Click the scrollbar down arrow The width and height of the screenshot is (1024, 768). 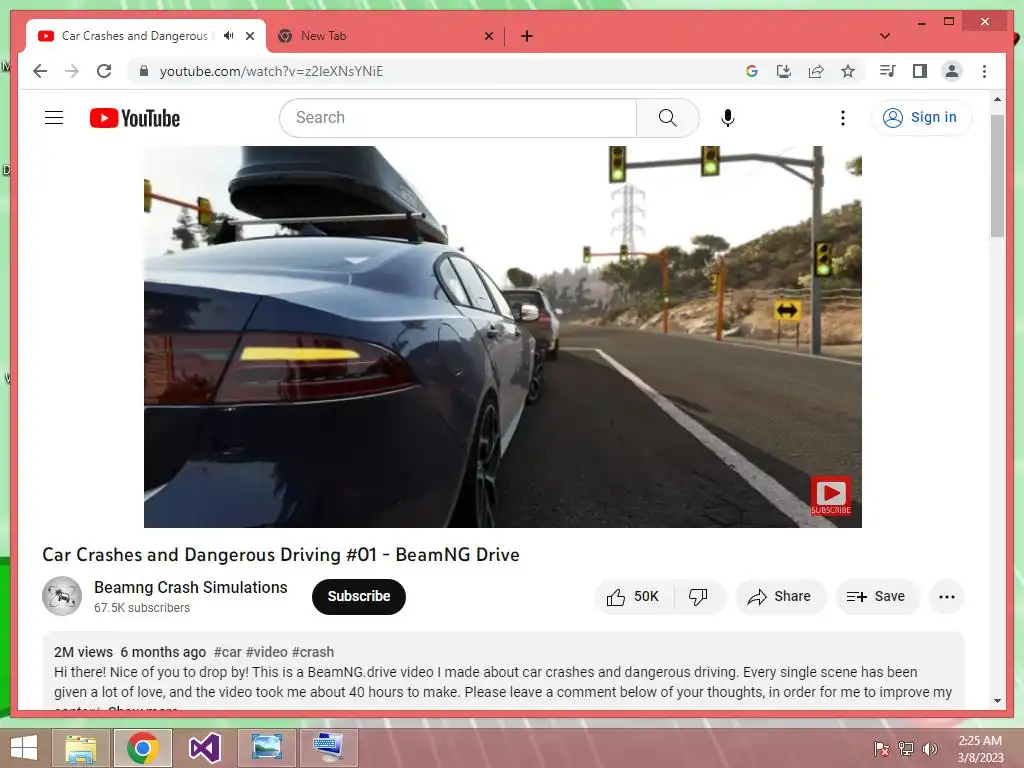coord(997,701)
